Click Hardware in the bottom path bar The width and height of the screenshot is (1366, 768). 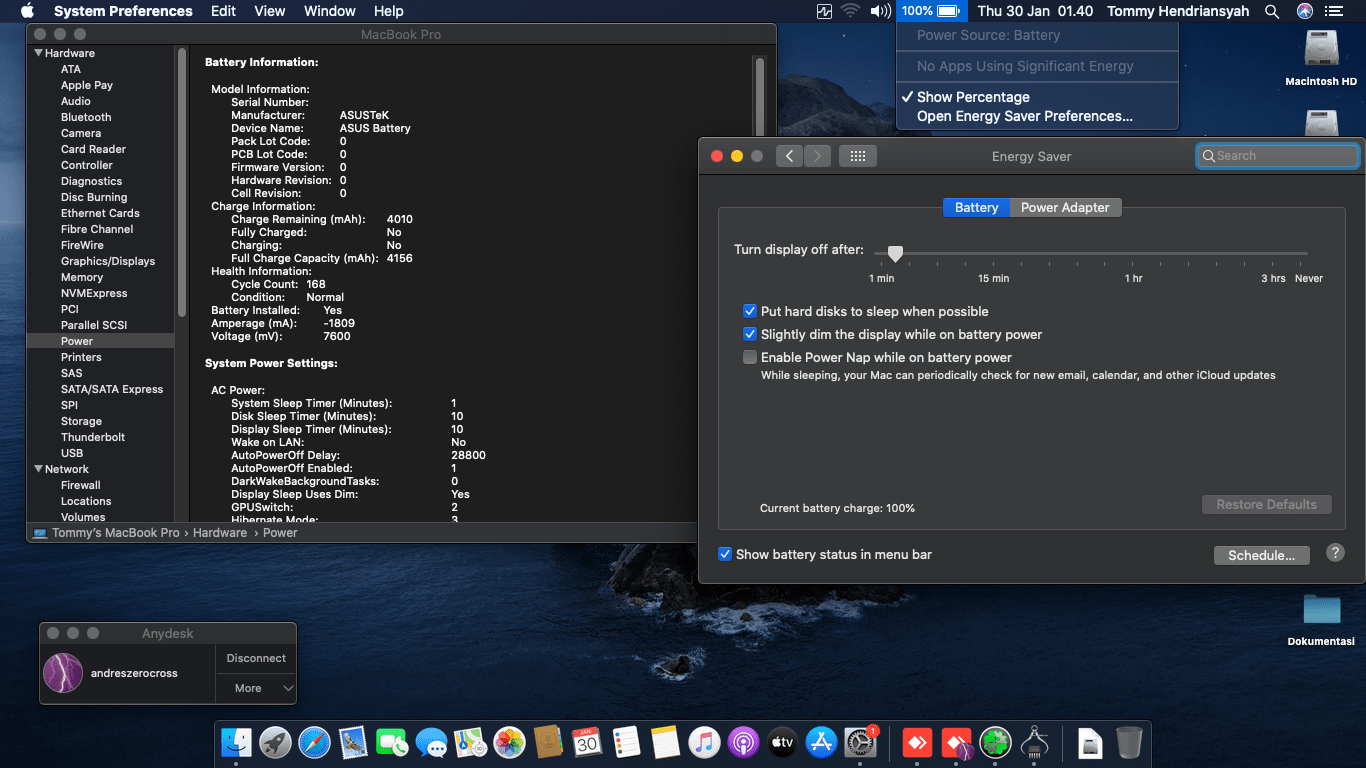click(220, 533)
